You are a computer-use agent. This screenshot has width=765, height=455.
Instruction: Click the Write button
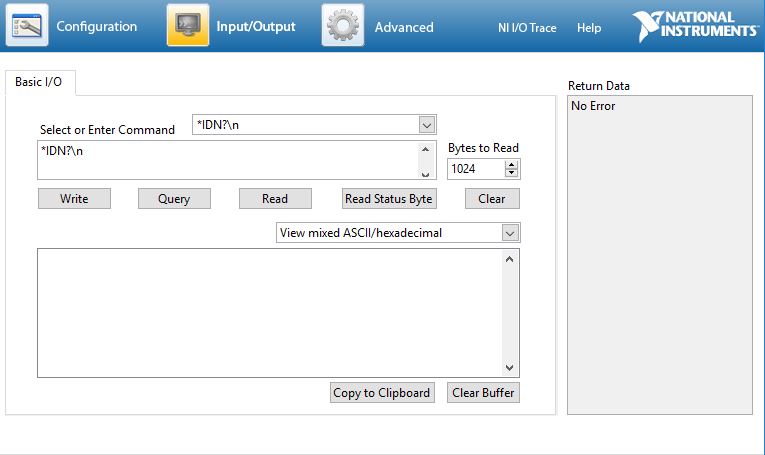(74, 198)
